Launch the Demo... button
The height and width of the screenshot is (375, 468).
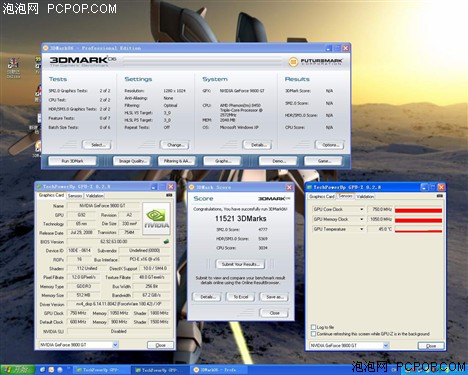(x=278, y=161)
